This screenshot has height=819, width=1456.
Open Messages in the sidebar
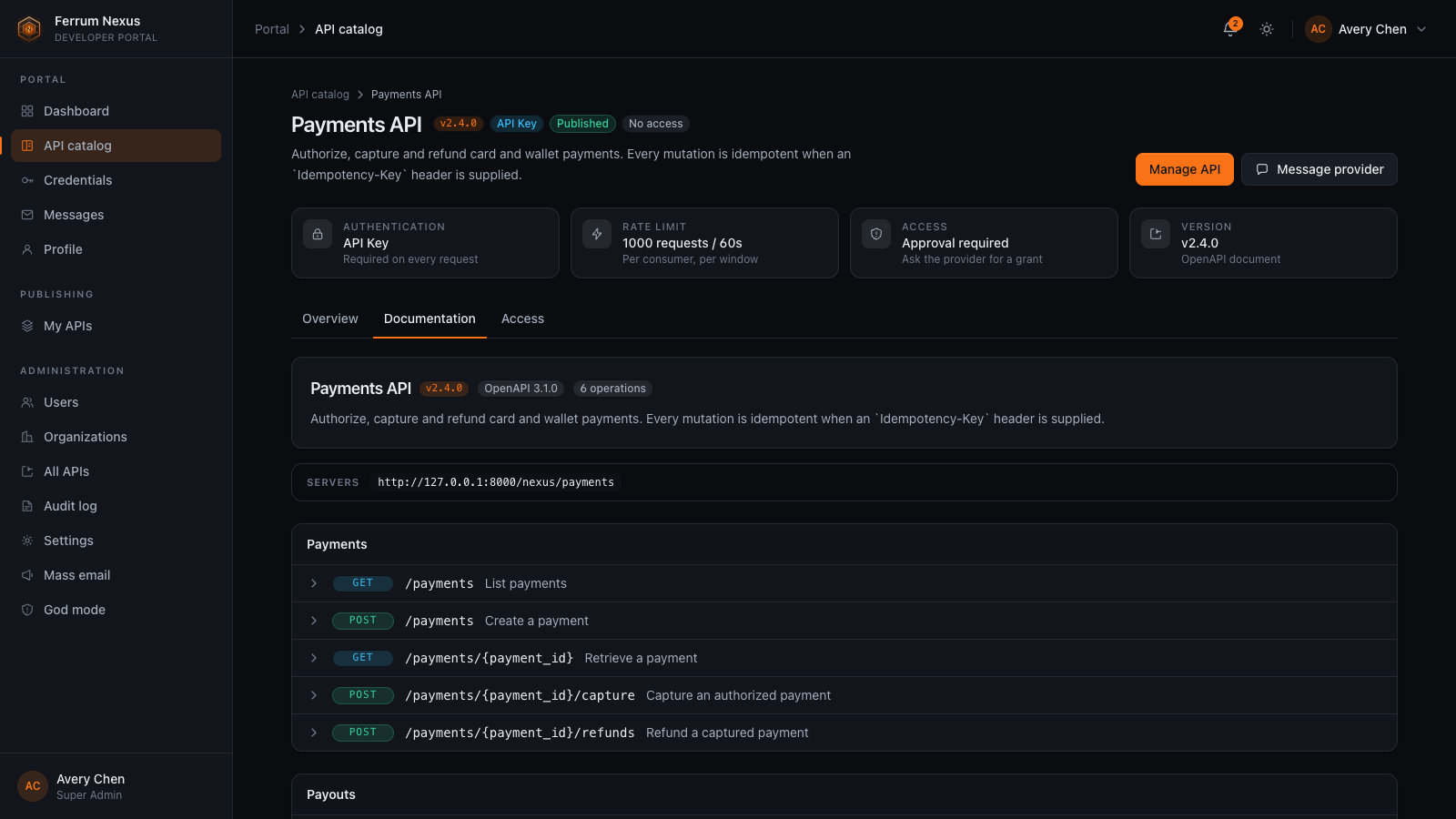pyautogui.click(x=116, y=215)
